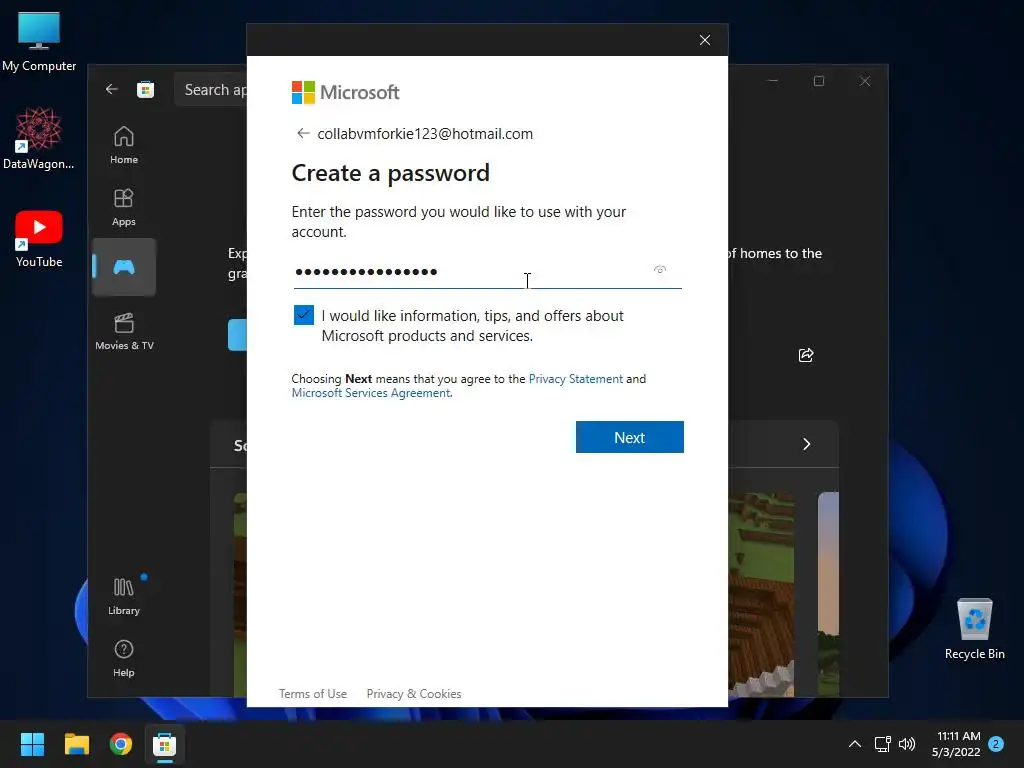Click the Microsoft logo in dialog

tap(345, 92)
